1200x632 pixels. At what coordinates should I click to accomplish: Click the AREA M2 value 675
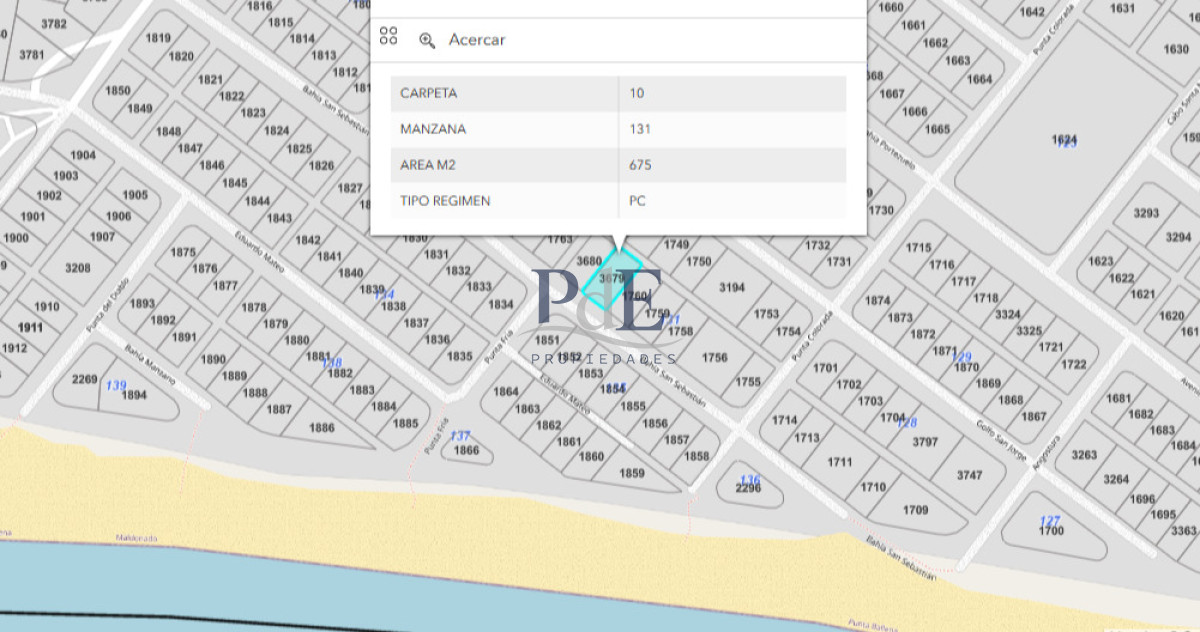pyautogui.click(x=640, y=164)
